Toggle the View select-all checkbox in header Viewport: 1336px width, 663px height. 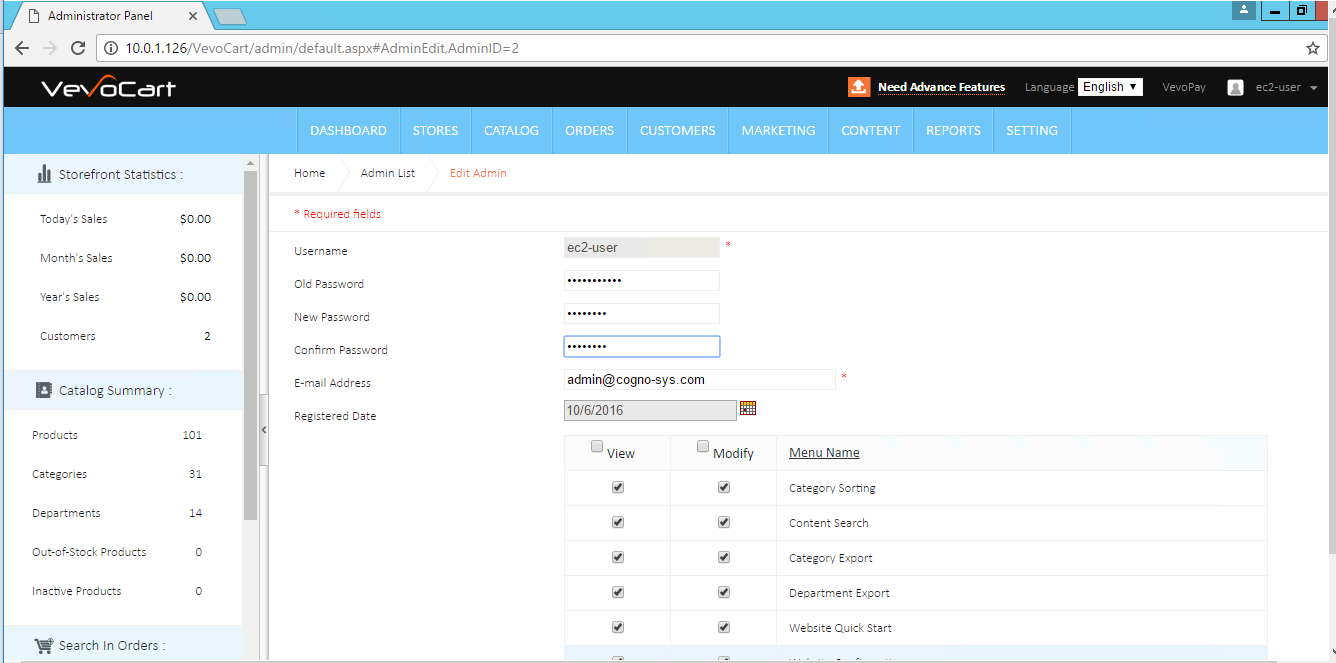click(597, 446)
